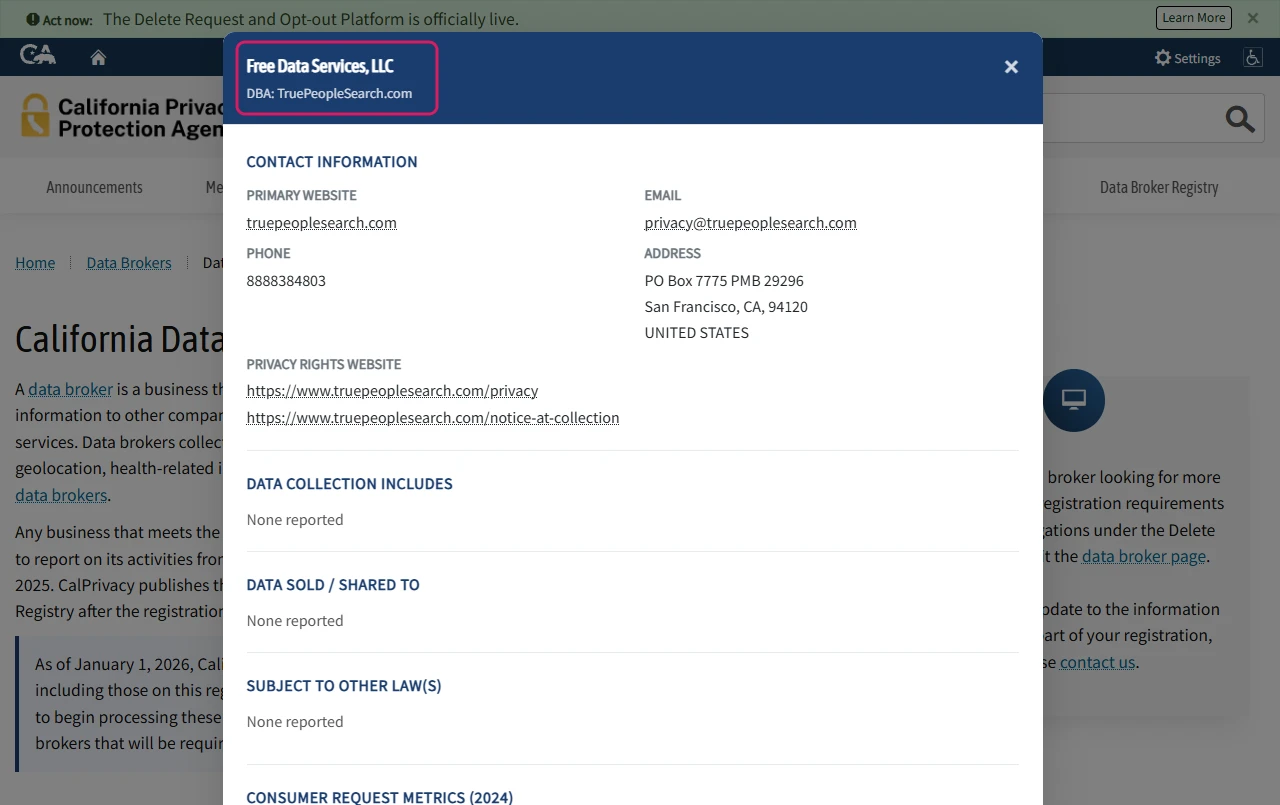Screen dimensions: 1280x805
Task: Click the DATA COLLECTION INCLUDES heading
Action: pyautogui.click(x=350, y=484)
